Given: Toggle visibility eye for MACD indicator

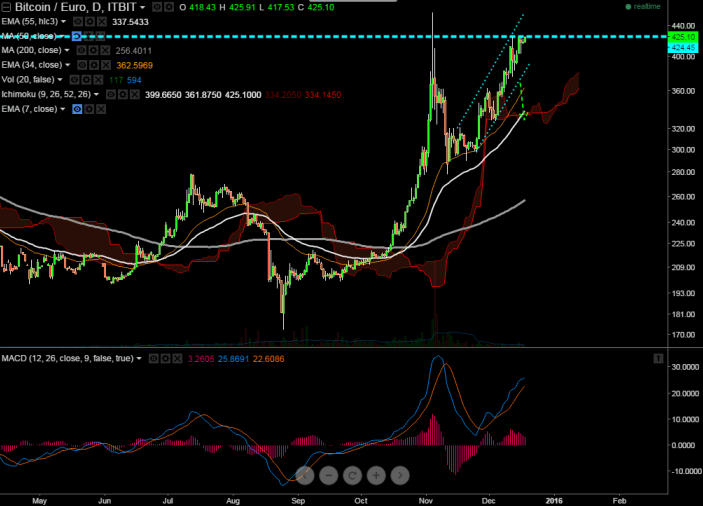Looking at the screenshot, I should tap(153, 359).
